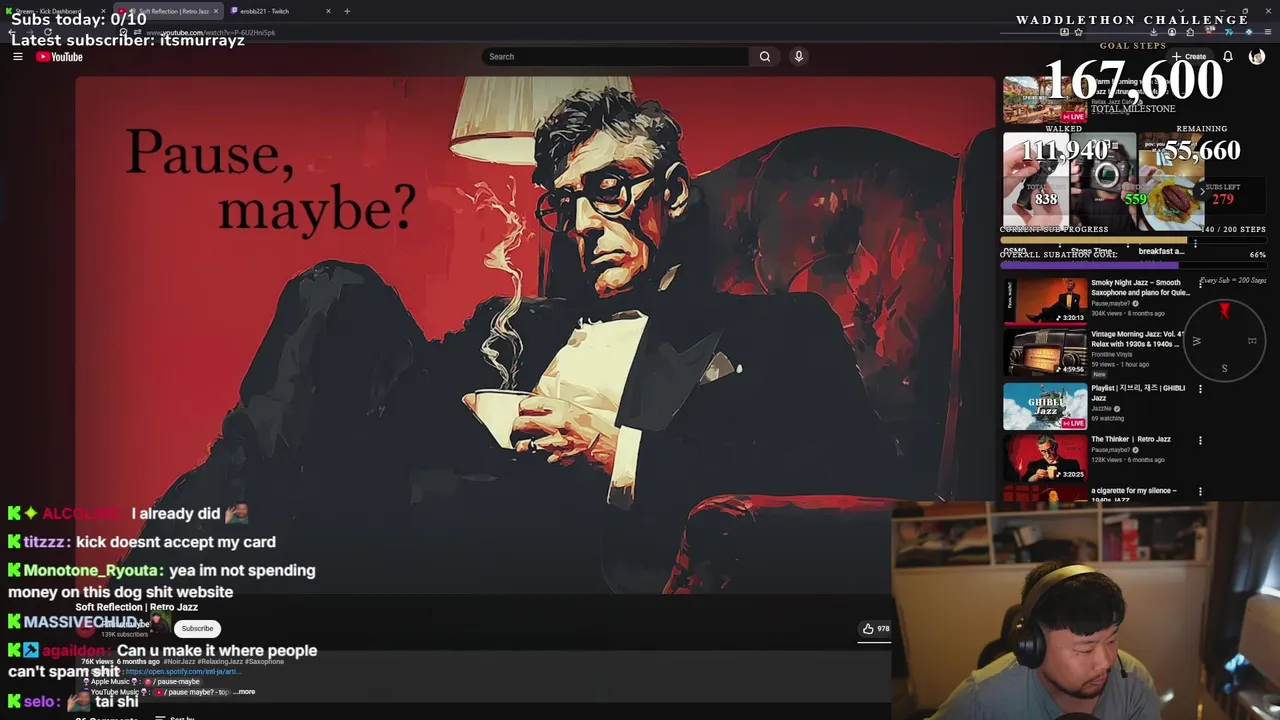Viewport: 1280px width, 720px height.
Task: Click the Create button
Action: (1190, 57)
